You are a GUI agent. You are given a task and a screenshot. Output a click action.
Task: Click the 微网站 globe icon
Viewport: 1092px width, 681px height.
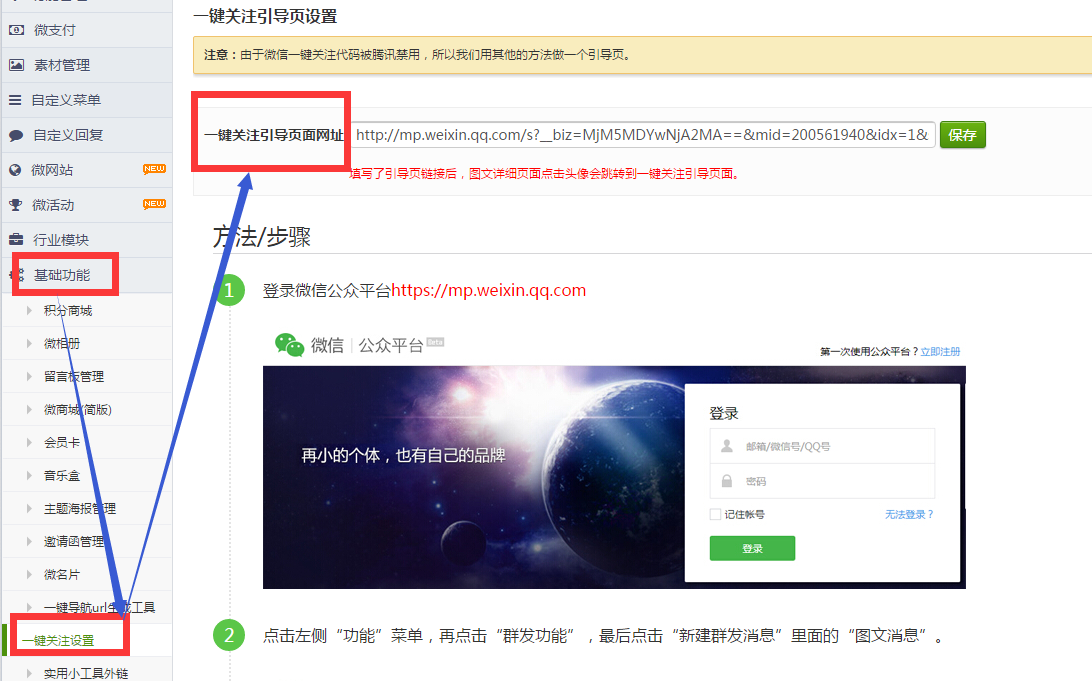15,170
